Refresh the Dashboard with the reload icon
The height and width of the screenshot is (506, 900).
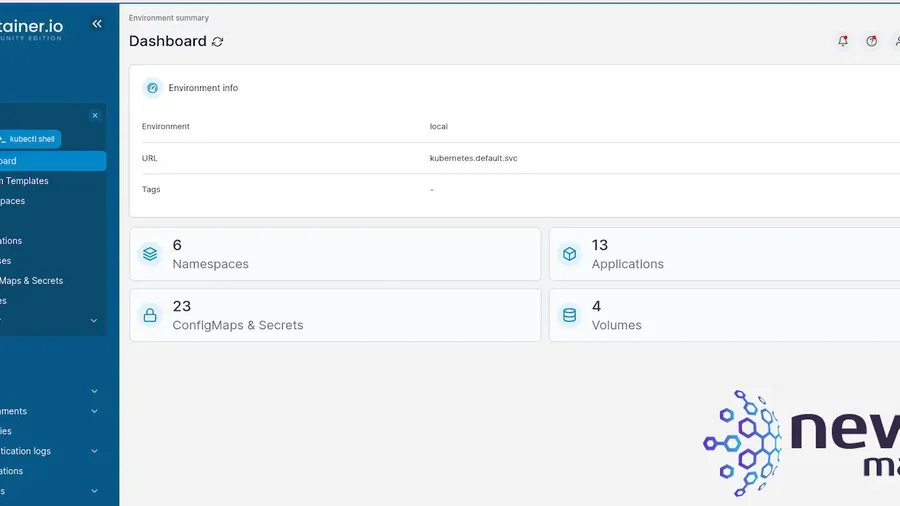218,41
